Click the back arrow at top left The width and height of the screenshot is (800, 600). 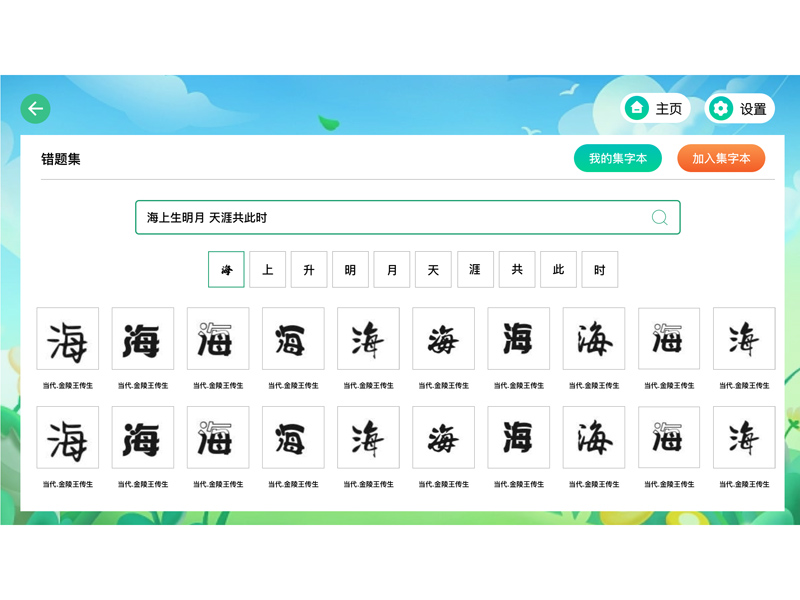coord(35,107)
